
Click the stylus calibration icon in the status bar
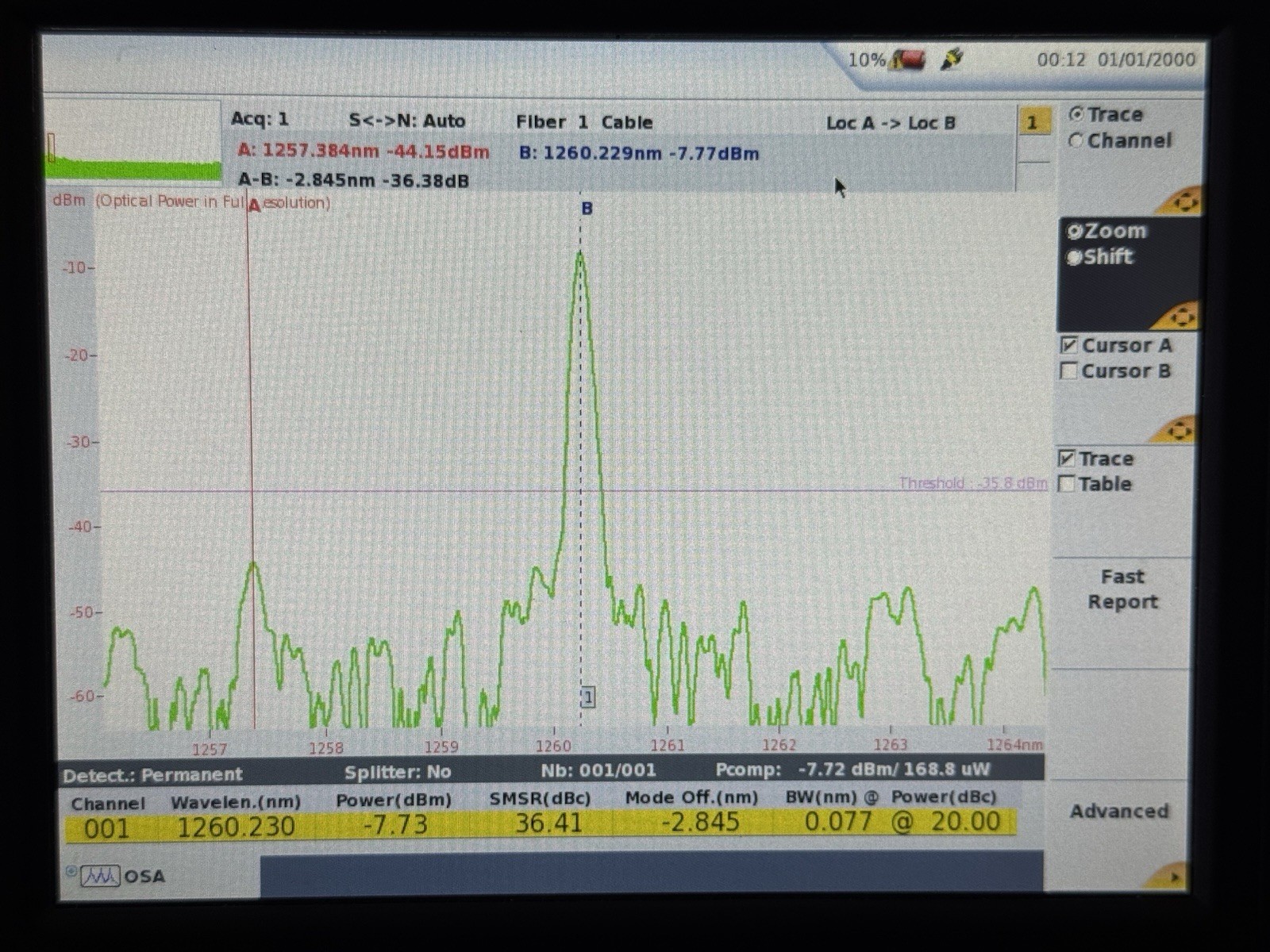pos(952,59)
